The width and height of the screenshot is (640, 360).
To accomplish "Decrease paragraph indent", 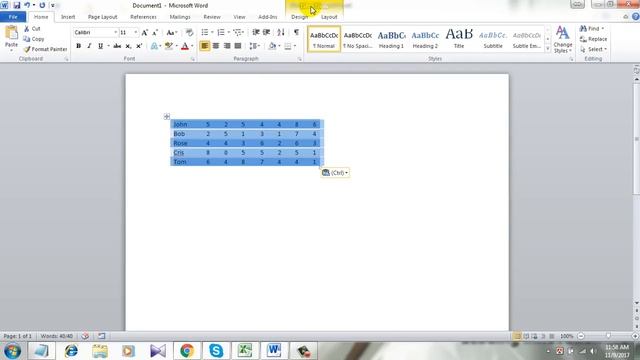I will click(x=256, y=32).
